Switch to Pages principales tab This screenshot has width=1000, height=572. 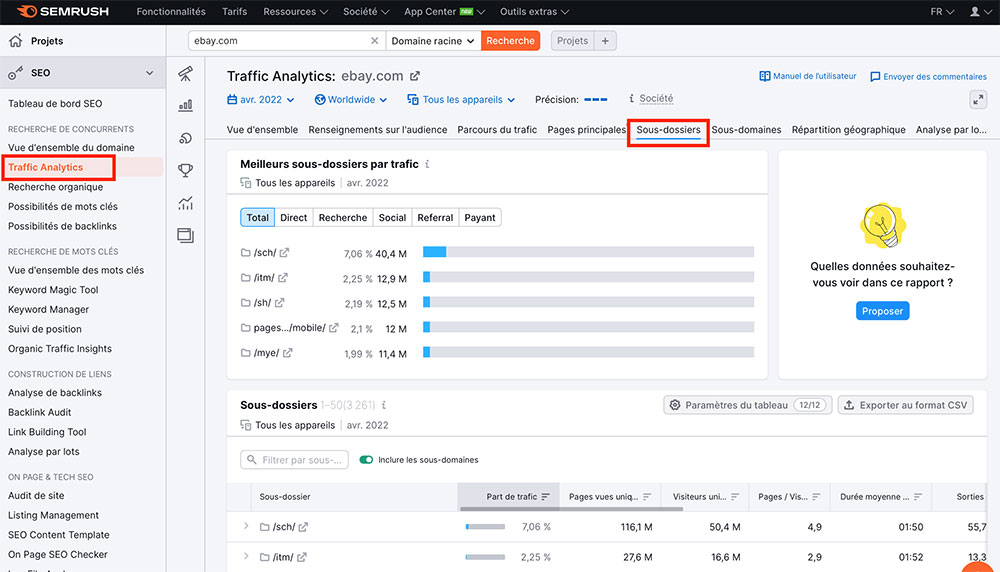point(586,129)
